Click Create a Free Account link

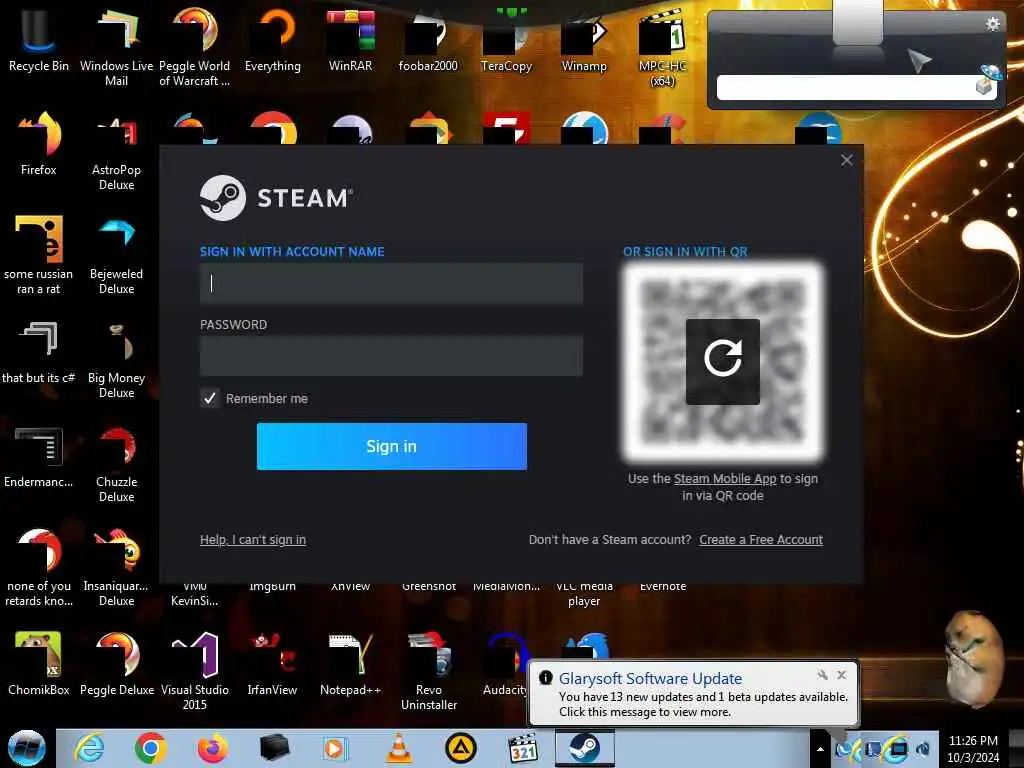[761, 539]
